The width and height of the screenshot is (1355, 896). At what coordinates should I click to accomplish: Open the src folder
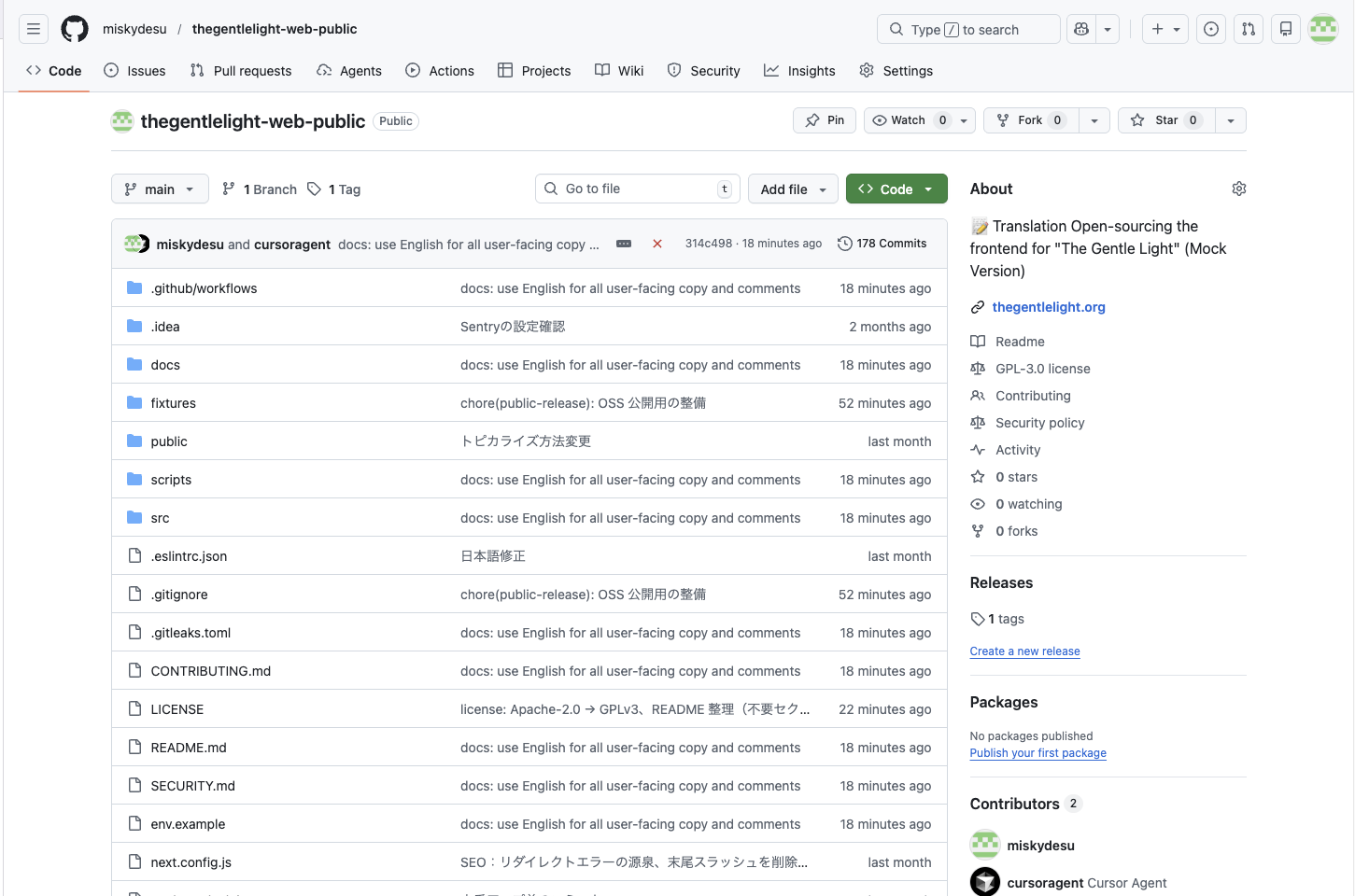click(160, 518)
